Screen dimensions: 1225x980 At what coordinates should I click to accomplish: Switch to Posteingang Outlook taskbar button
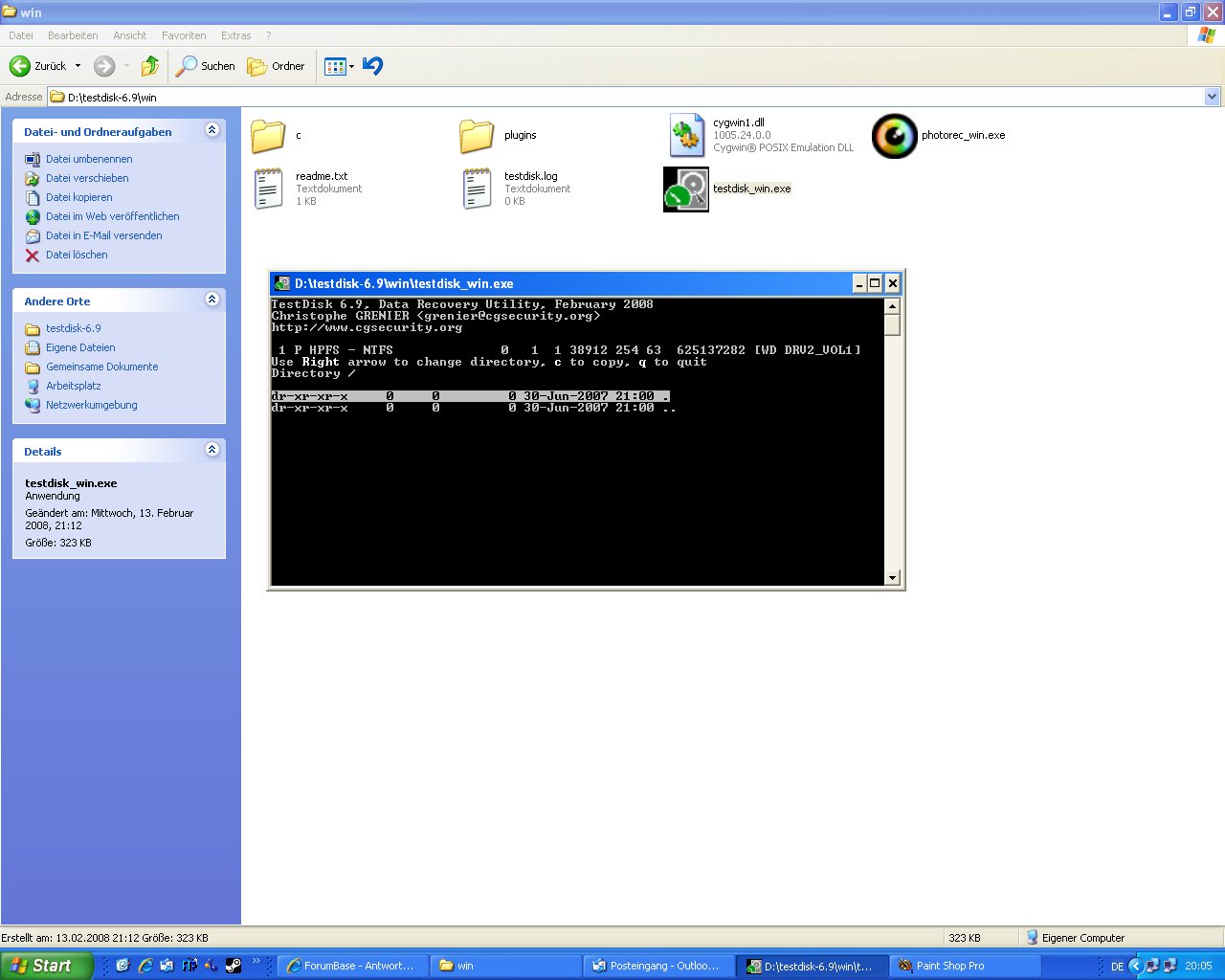point(658,966)
